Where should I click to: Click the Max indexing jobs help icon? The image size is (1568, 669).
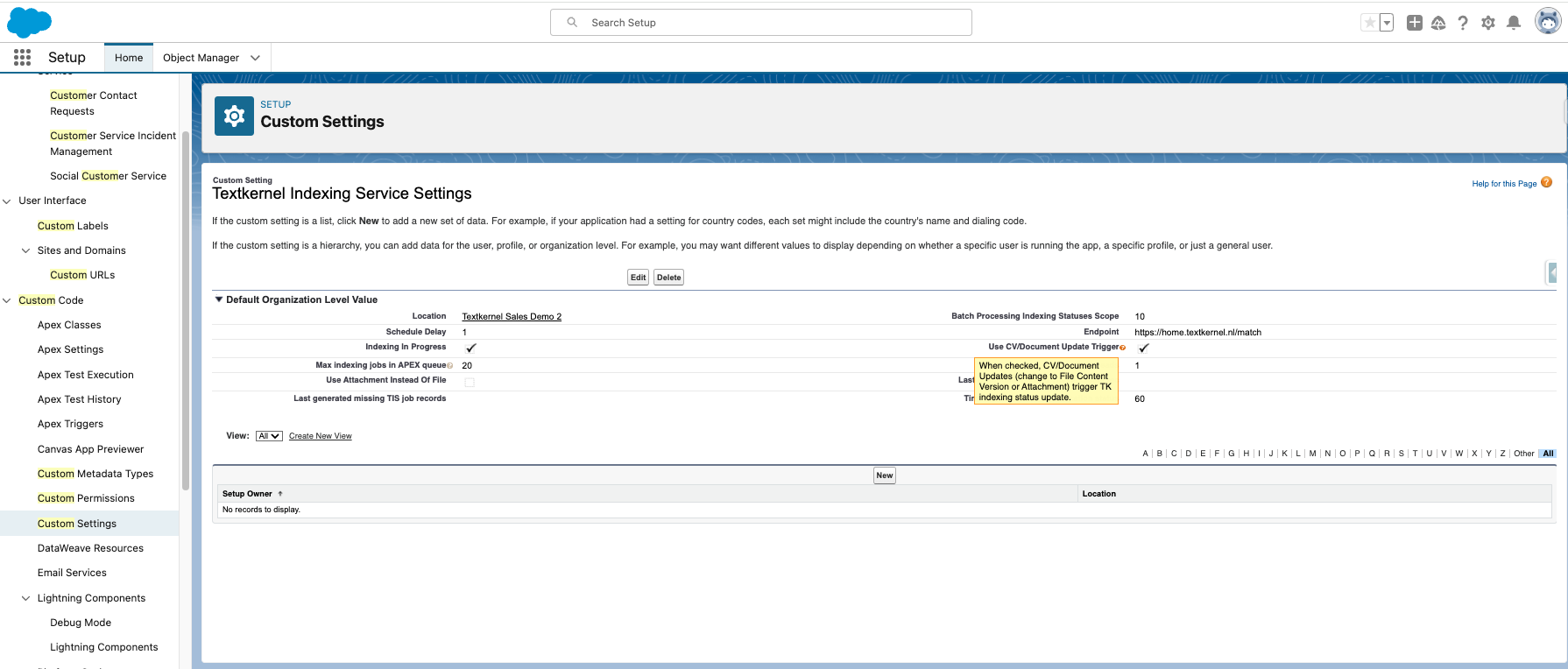coord(450,366)
